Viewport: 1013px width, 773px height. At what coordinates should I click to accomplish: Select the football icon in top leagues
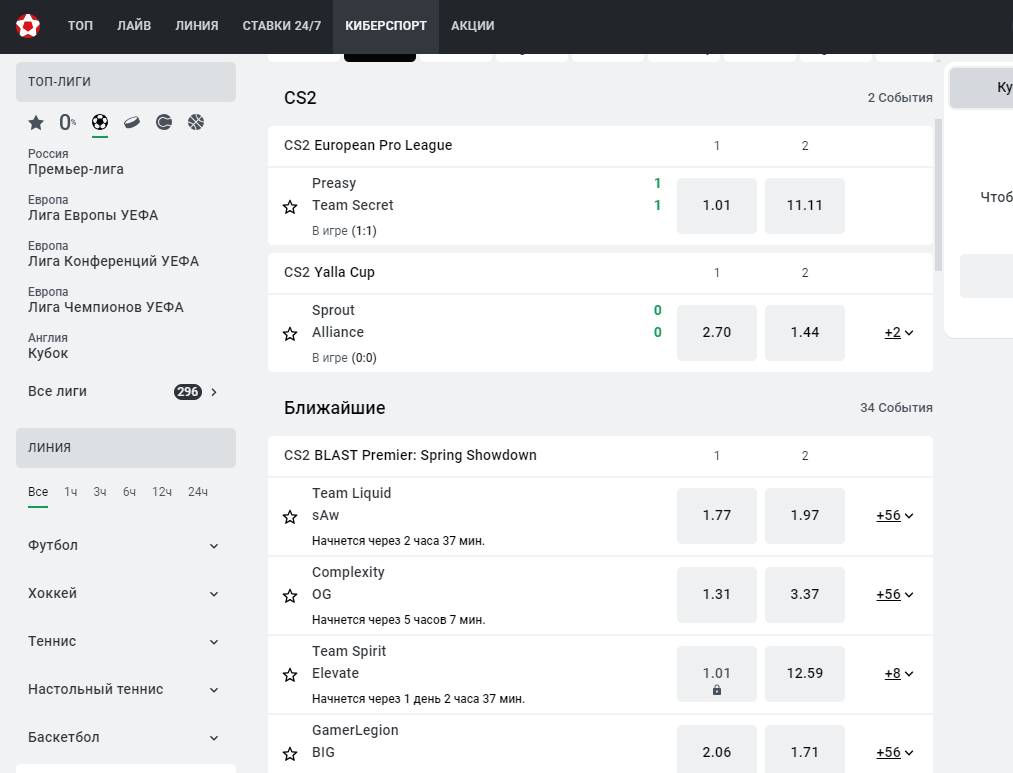tap(100, 122)
